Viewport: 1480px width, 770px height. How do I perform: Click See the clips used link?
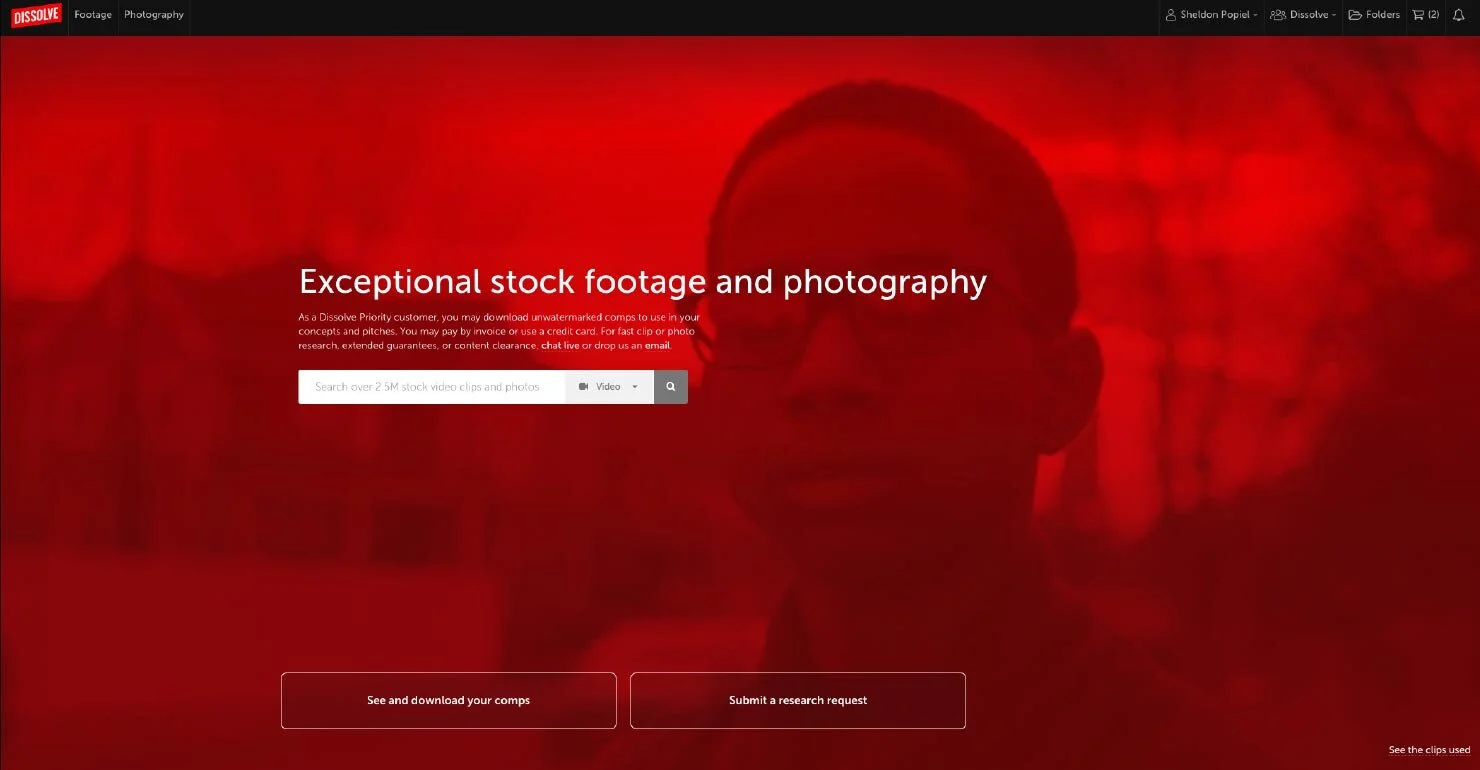[x=1429, y=750]
